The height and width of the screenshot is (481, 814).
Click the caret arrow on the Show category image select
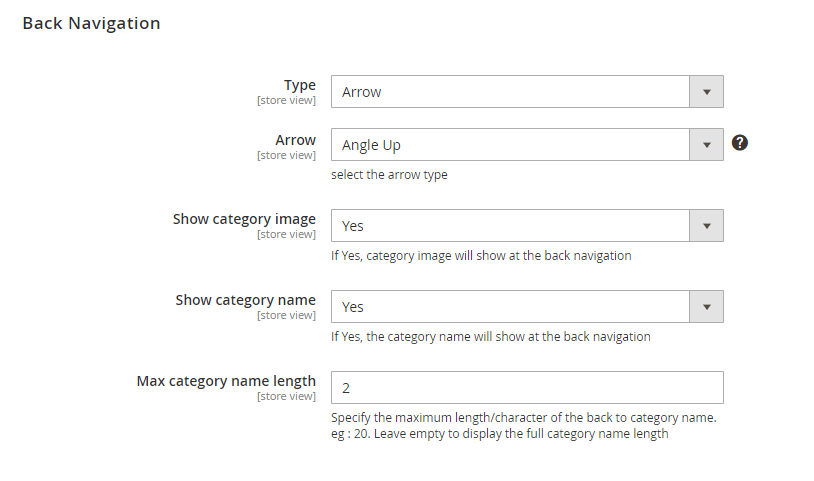(x=707, y=226)
